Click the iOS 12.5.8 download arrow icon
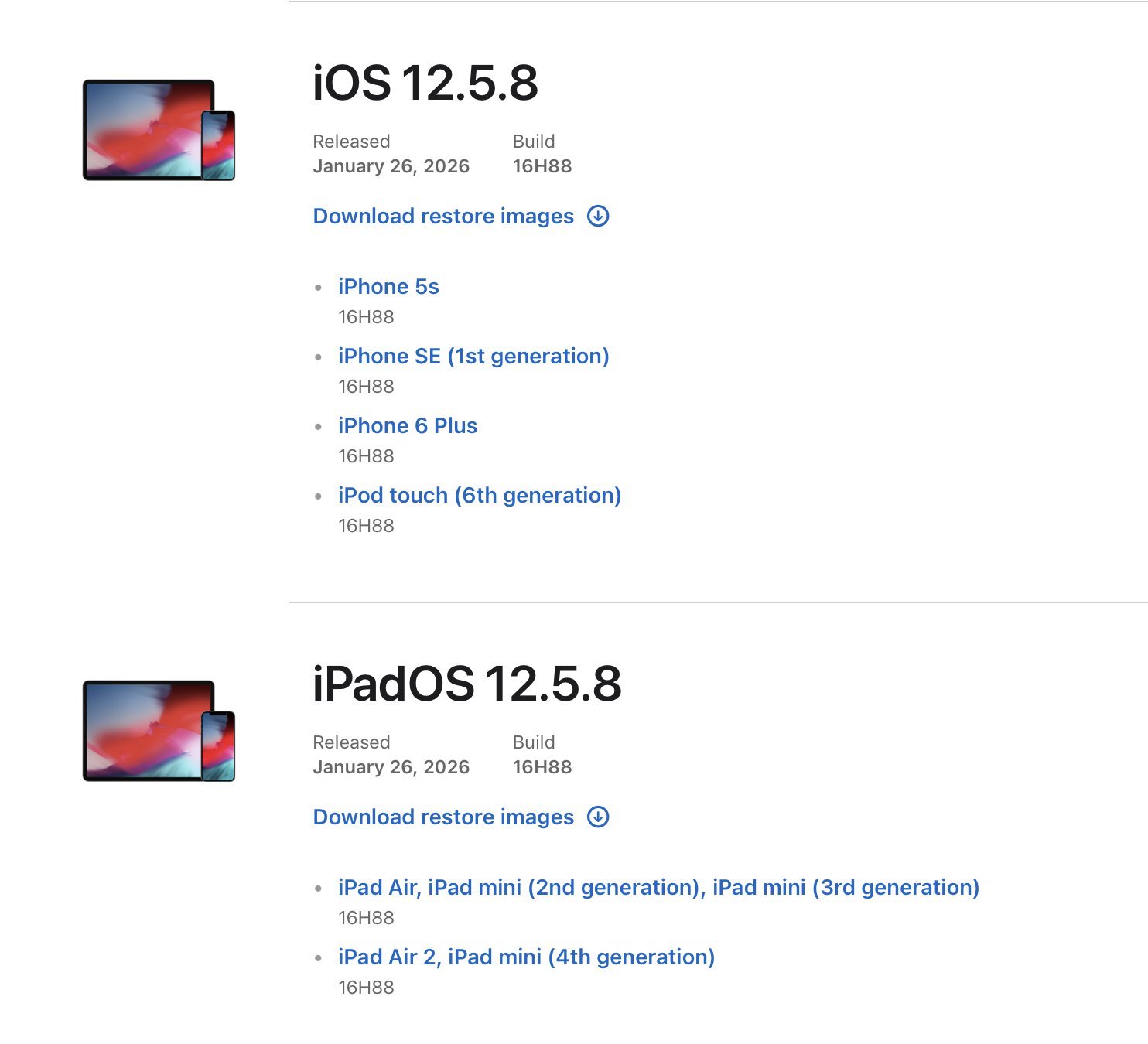Screen dimensions: 1148x1044 coord(598,216)
